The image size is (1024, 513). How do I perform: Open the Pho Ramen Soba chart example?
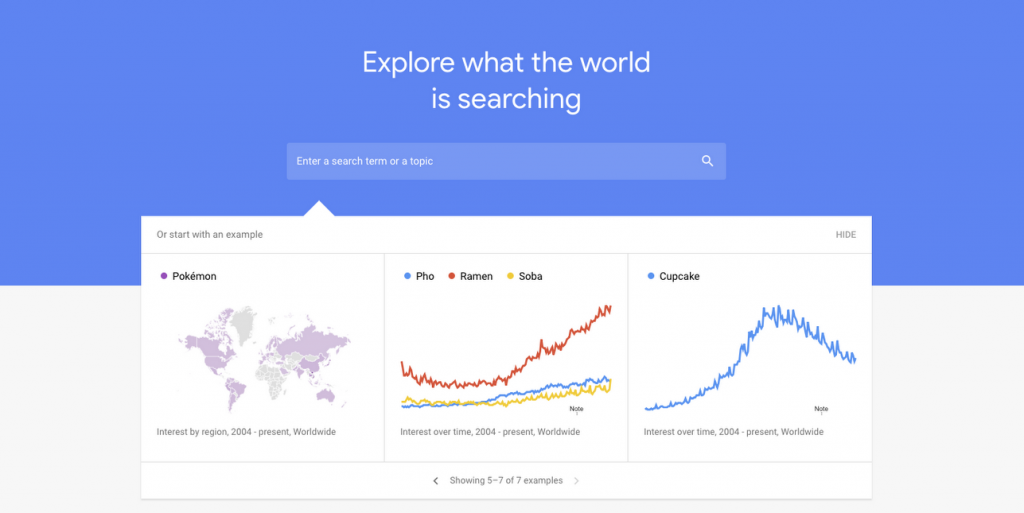click(x=506, y=358)
